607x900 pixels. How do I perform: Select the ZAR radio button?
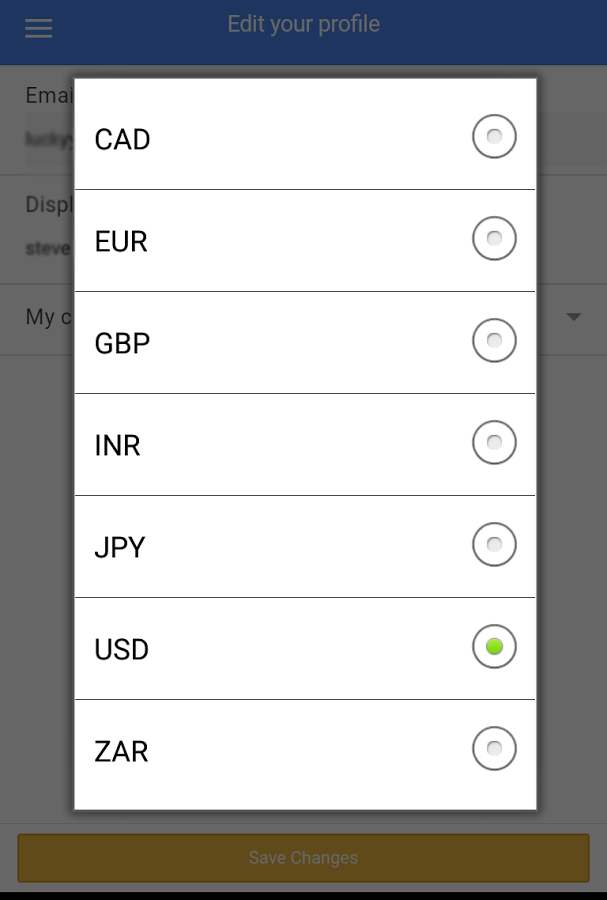[494, 748]
